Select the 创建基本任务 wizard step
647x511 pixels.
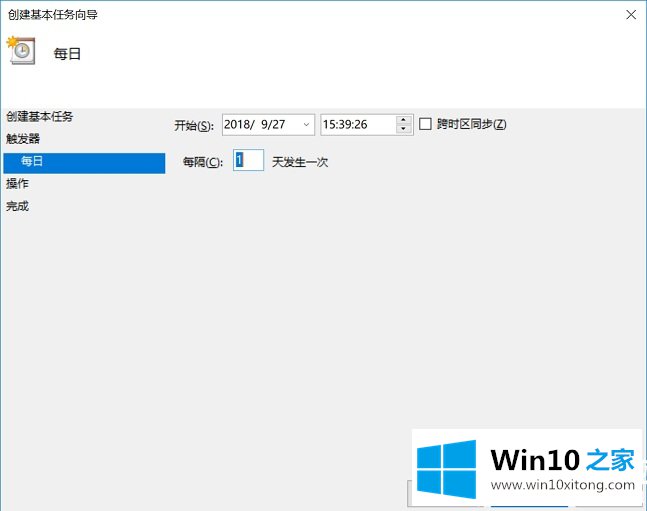click(39, 116)
